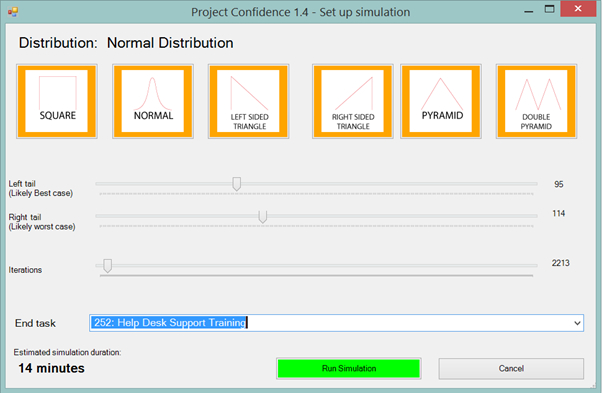This screenshot has height=393, width=602.
Task: Pick the LEFT SIDED TRIANGLE distribution
Action: [x=249, y=101]
